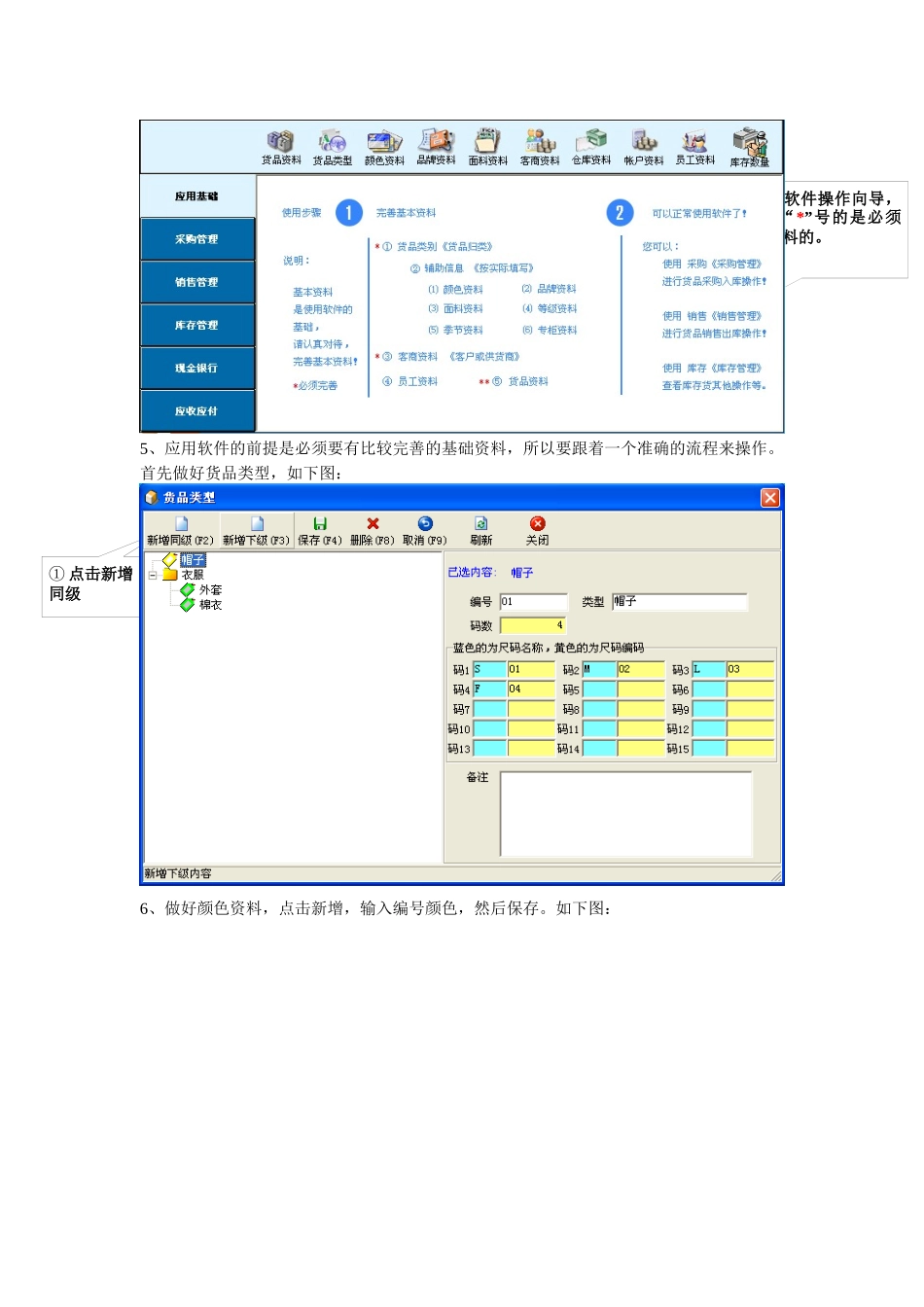This screenshot has height=1307, width=924.
Task: Click 码2 size code field with 02
Action: (641, 669)
